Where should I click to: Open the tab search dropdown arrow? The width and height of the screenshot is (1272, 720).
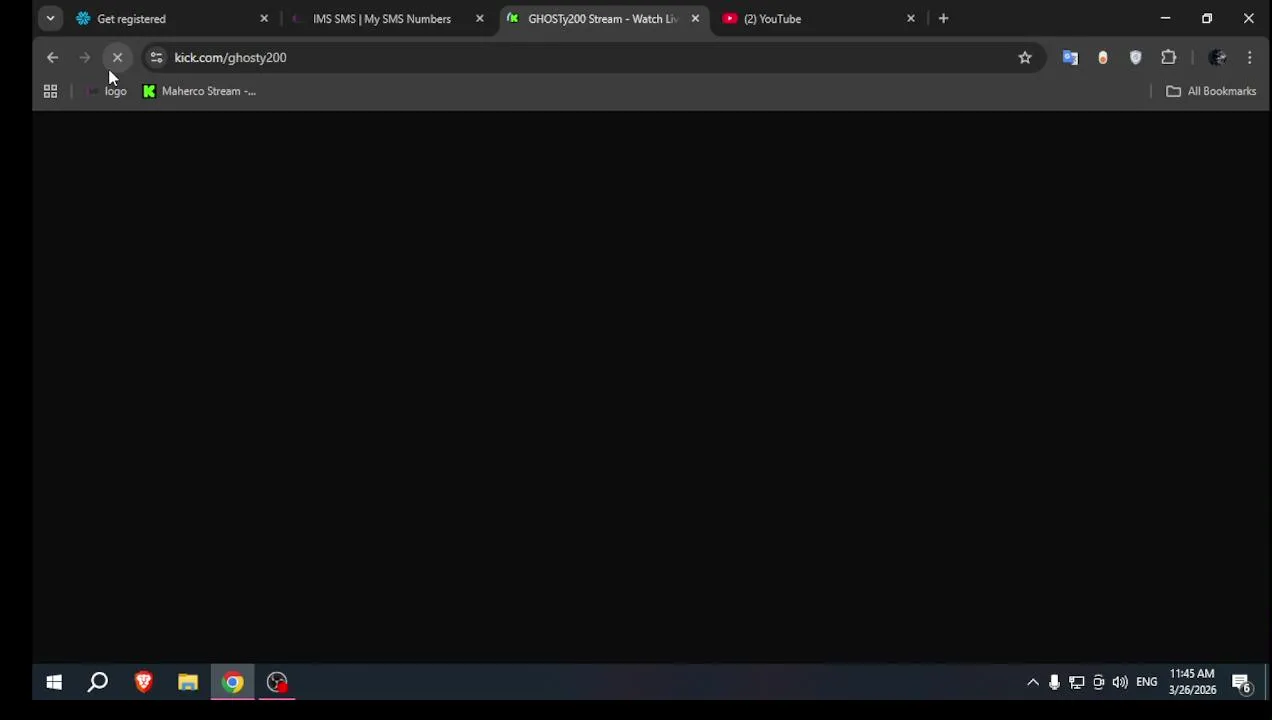click(x=50, y=18)
